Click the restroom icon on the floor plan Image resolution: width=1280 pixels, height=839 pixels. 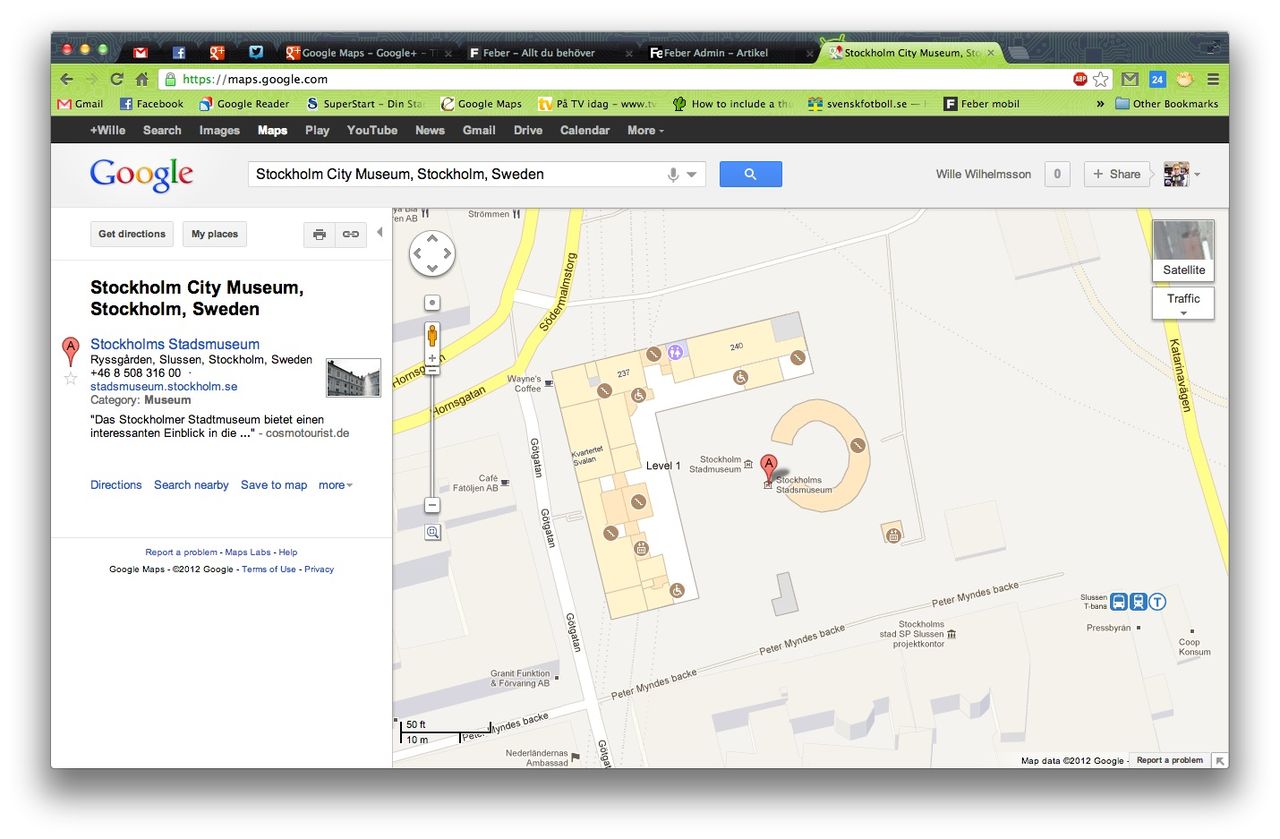click(676, 352)
